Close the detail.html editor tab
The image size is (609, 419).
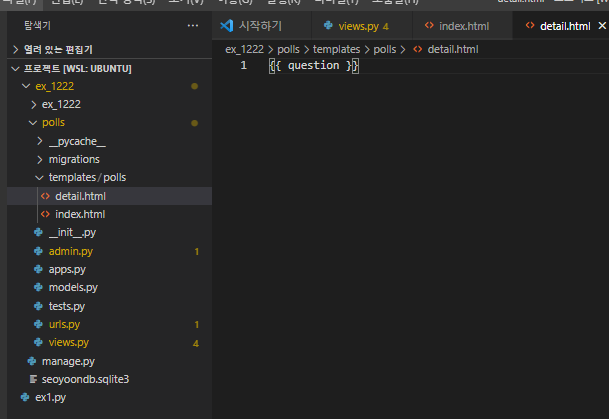coord(602,26)
